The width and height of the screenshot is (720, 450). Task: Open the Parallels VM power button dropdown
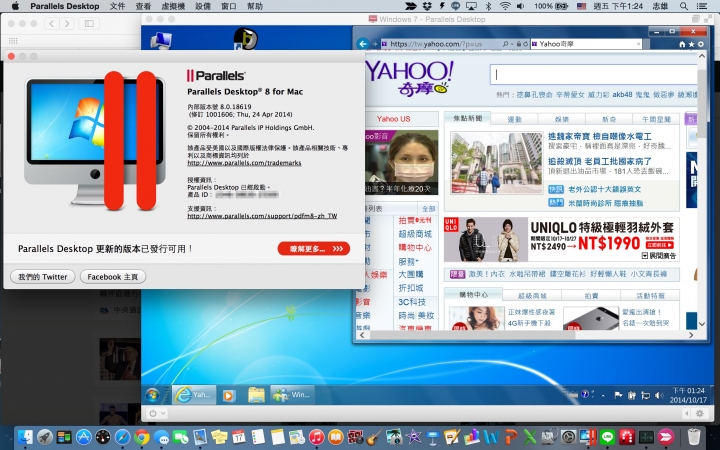pyautogui.click(x=157, y=413)
